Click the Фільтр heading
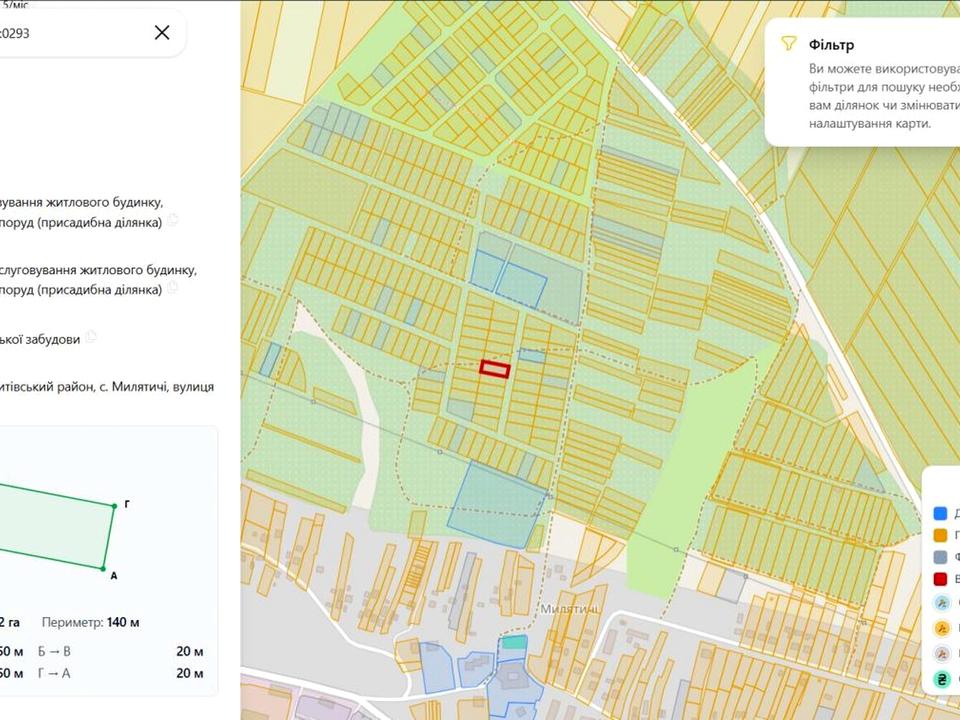The height and width of the screenshot is (720, 960). pos(831,45)
